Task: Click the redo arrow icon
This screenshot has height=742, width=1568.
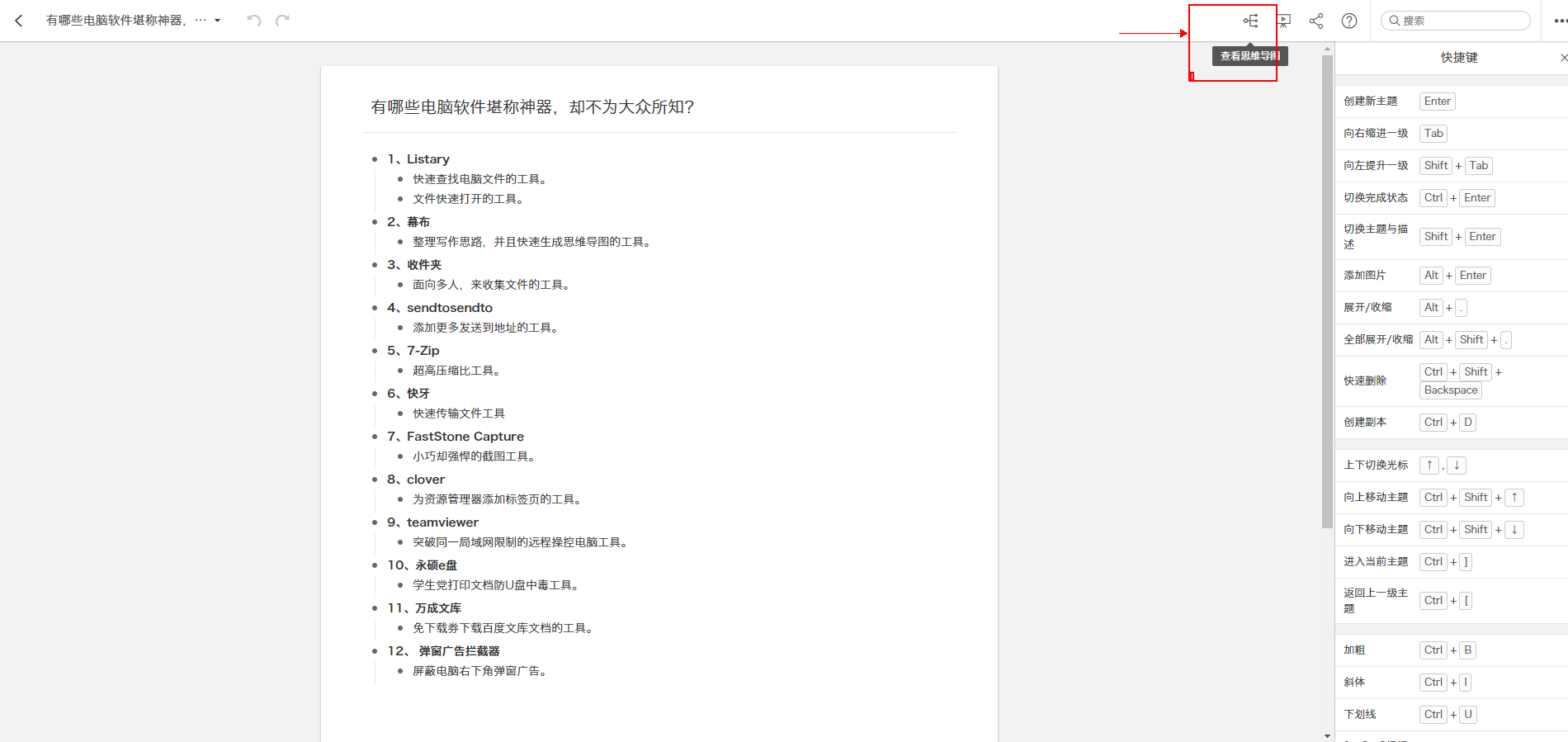Action: click(282, 21)
